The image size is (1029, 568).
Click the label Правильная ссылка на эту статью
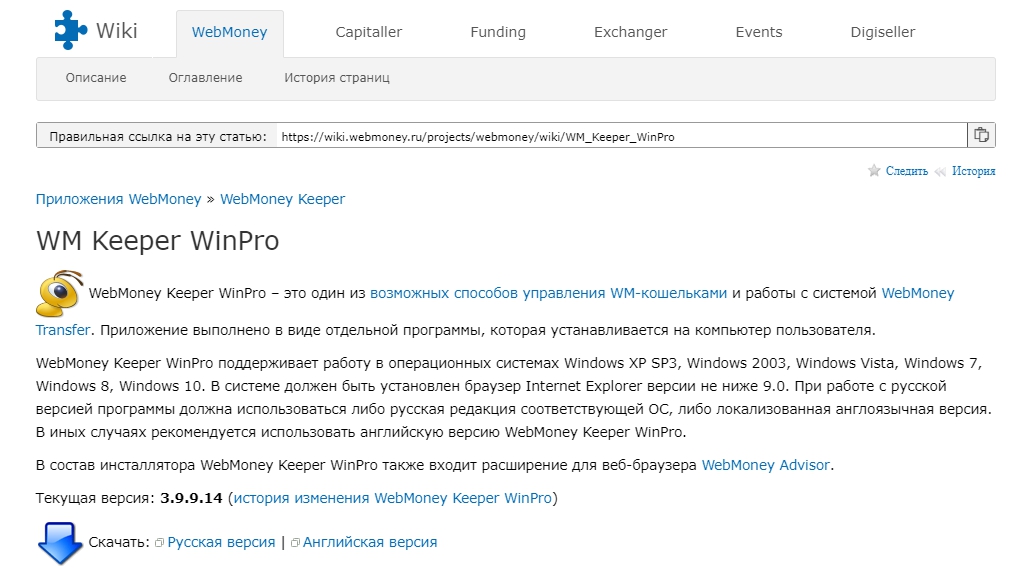(158, 136)
